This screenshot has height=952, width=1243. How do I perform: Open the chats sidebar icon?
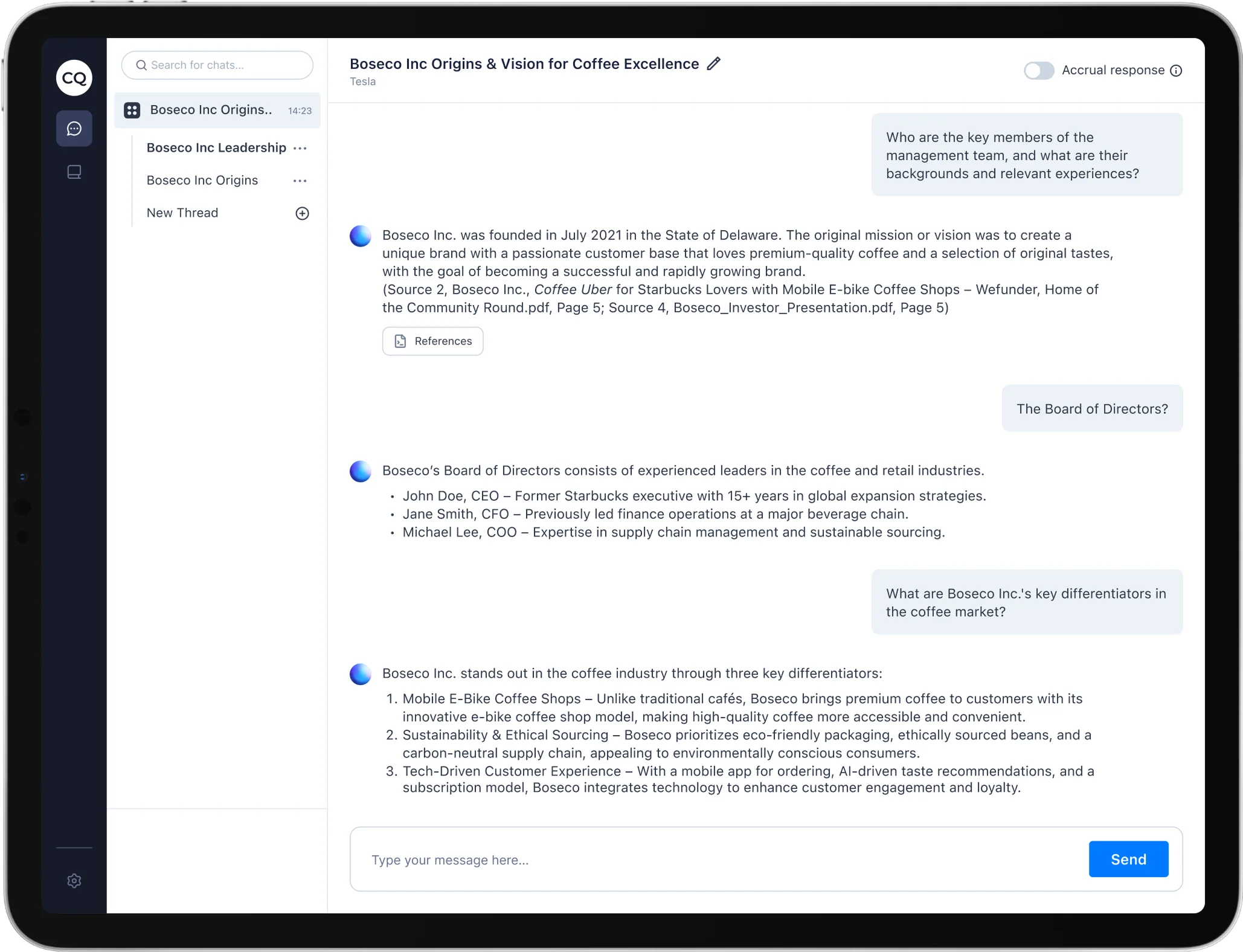tap(74, 129)
